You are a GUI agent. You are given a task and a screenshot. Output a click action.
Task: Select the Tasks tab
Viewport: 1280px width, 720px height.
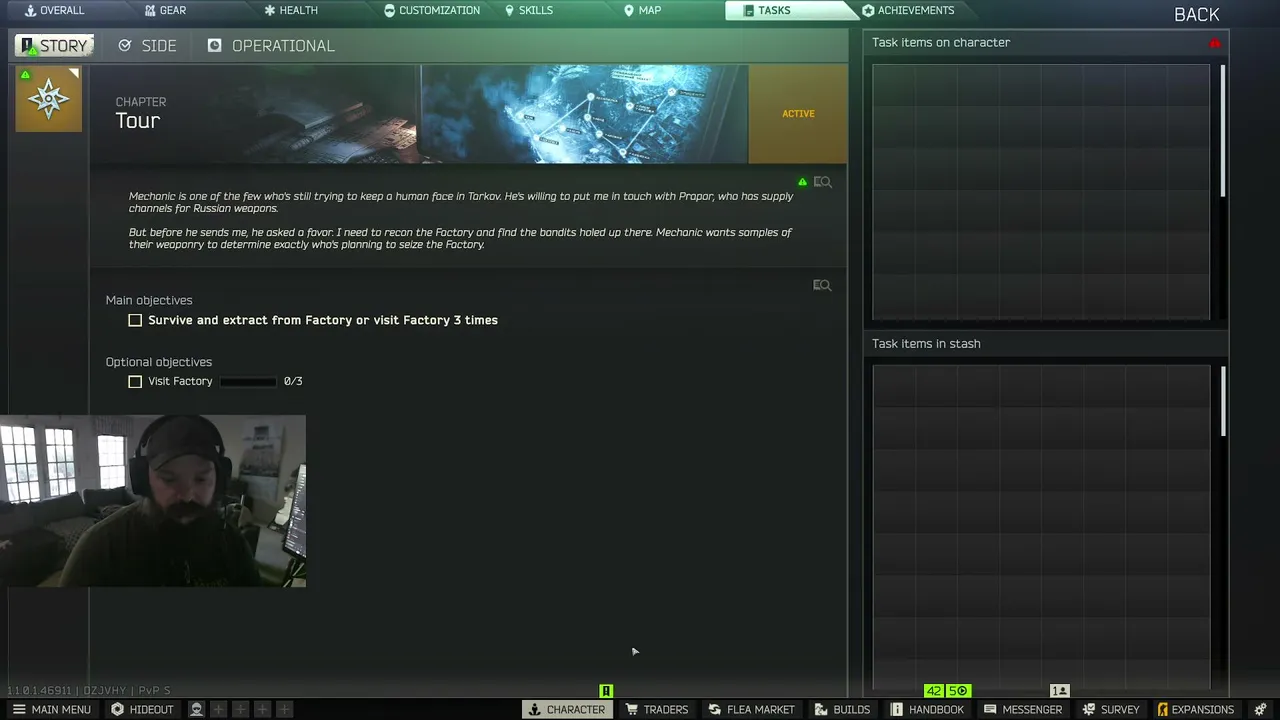point(767,10)
